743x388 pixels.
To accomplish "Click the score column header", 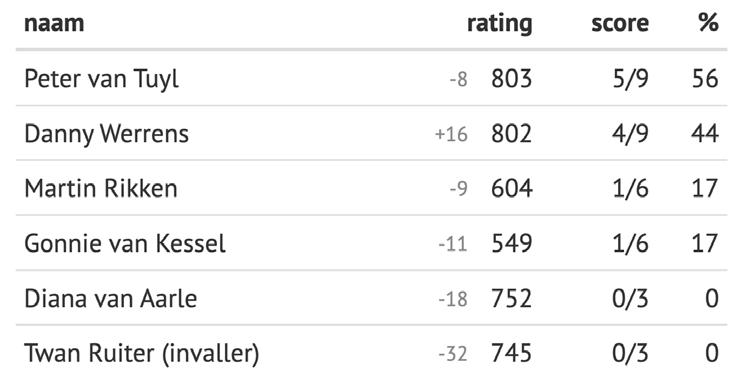I will [x=620, y=23].
